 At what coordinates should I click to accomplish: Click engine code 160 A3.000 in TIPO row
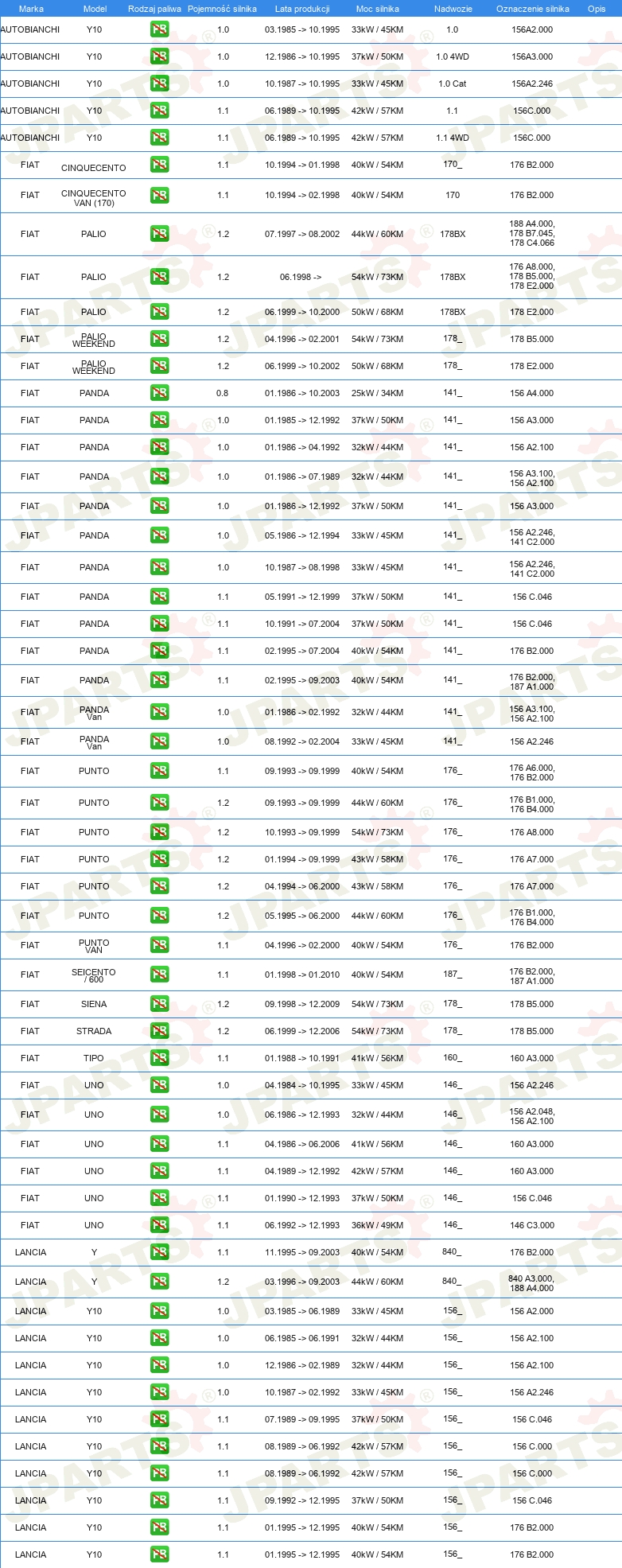532,1058
